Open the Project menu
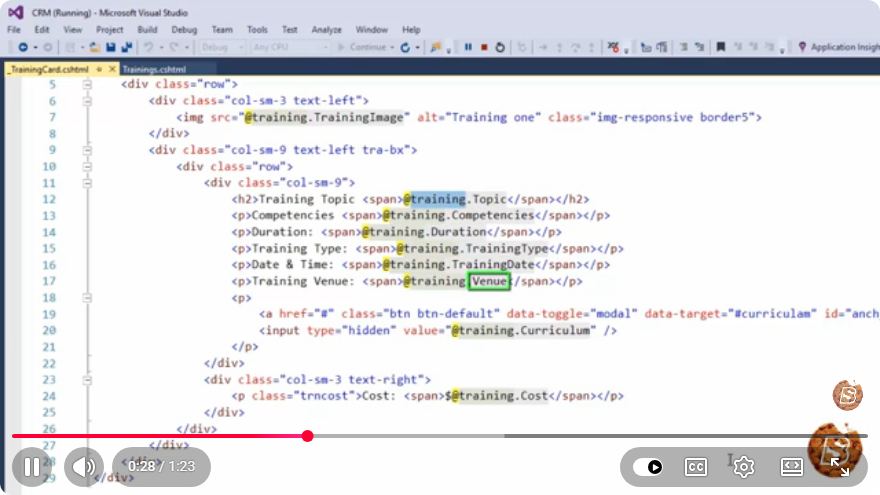880x495 pixels. point(109,30)
